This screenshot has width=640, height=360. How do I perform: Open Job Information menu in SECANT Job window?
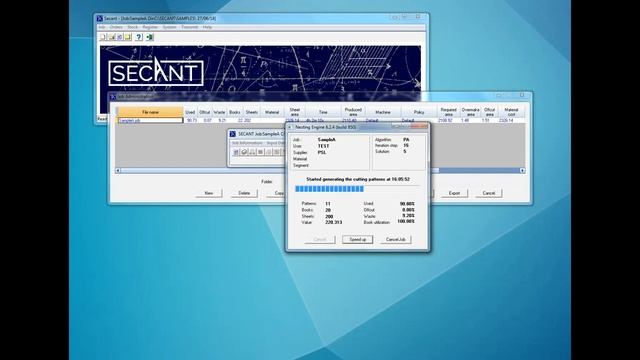click(x=247, y=143)
